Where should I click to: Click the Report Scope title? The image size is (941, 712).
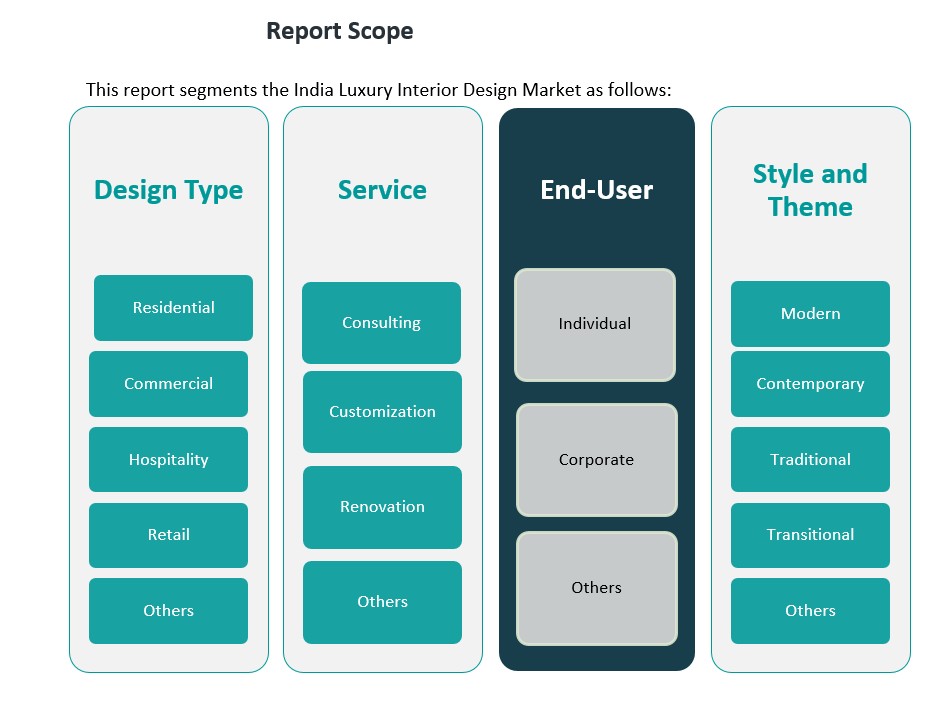(x=339, y=31)
